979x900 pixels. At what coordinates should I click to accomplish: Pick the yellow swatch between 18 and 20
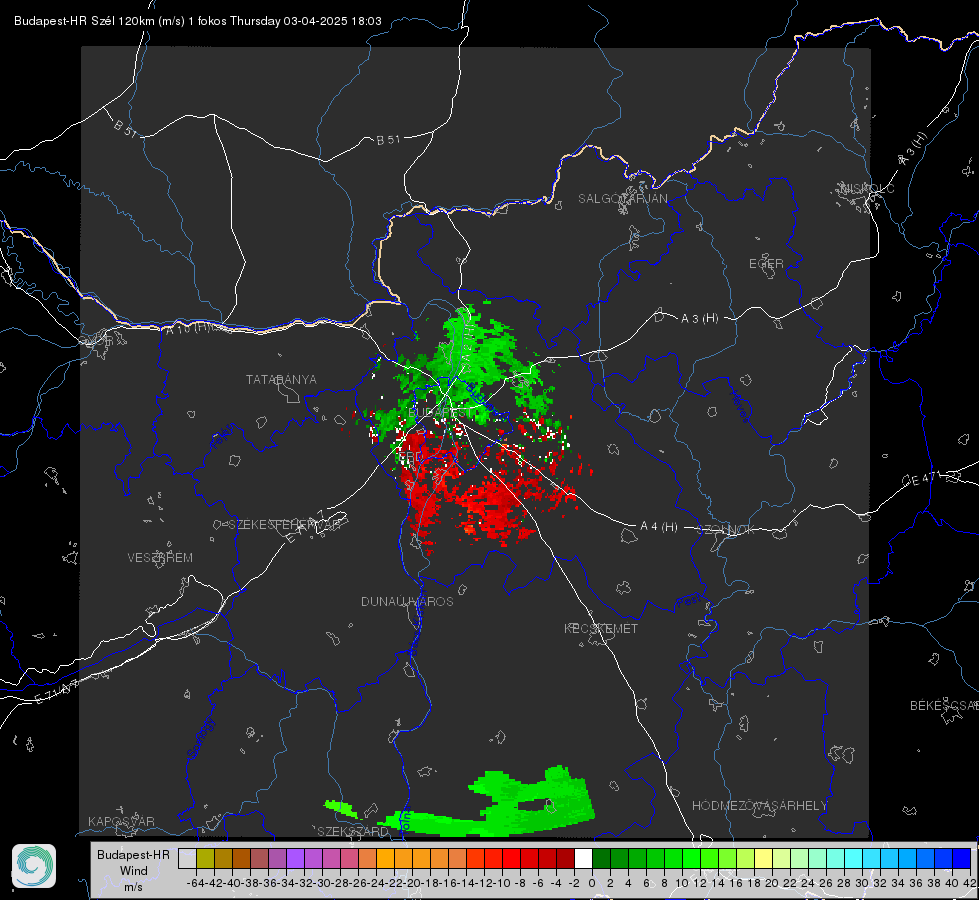point(764,858)
